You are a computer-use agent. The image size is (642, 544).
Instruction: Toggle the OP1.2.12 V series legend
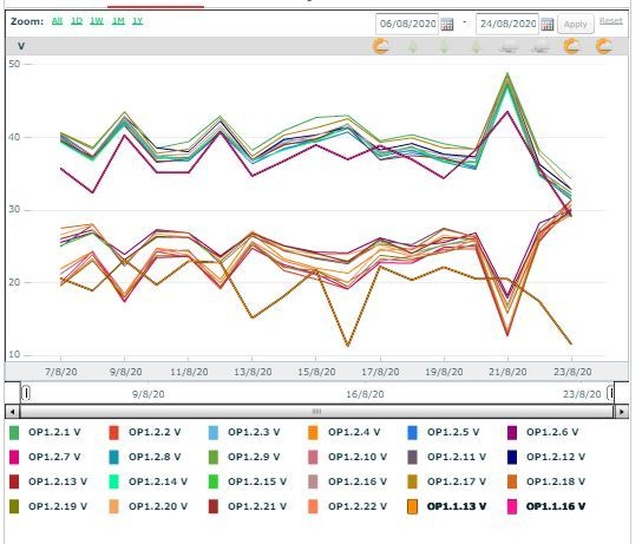[x=547, y=457]
